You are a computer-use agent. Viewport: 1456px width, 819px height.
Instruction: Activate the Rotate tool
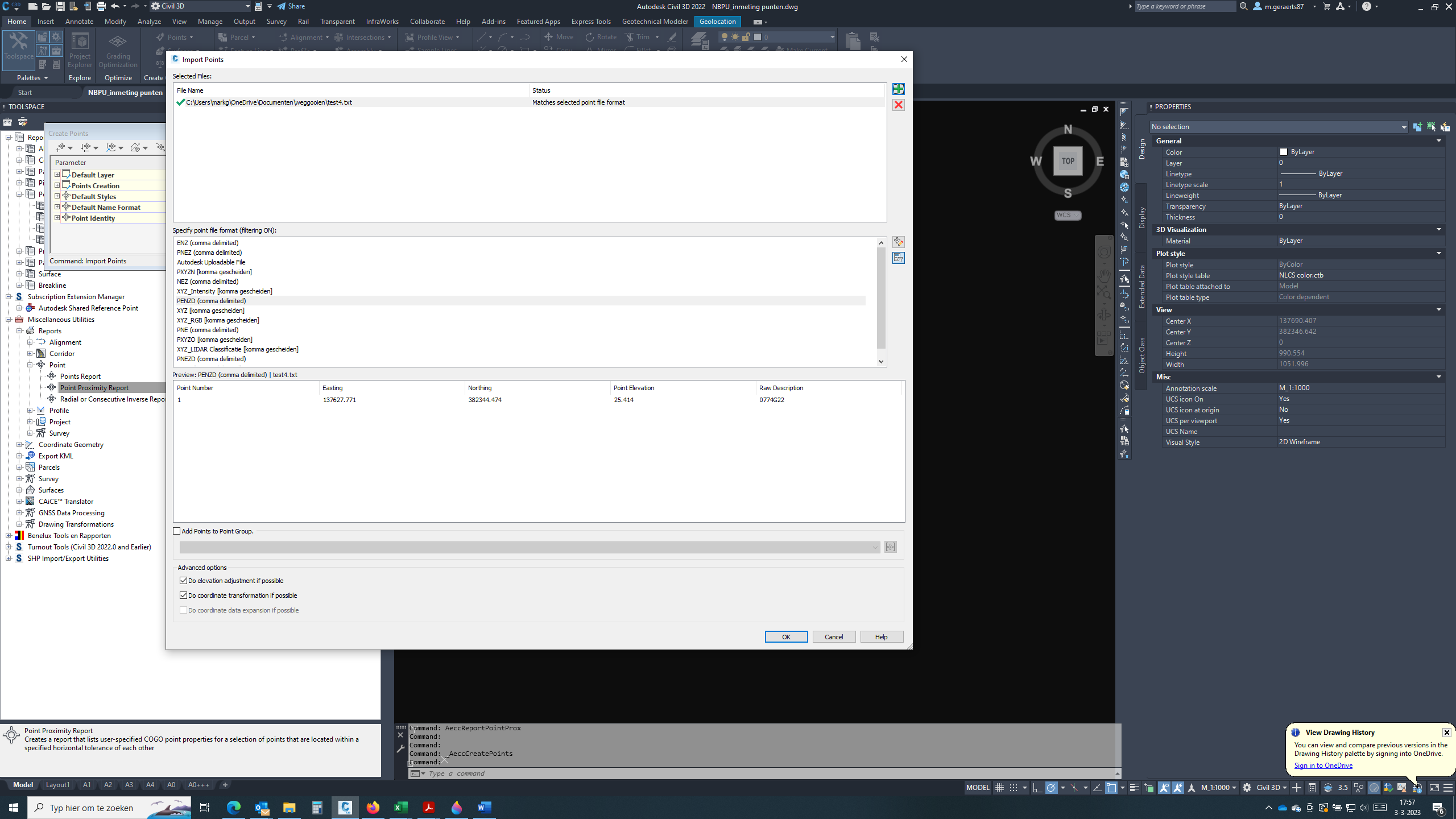point(601,36)
